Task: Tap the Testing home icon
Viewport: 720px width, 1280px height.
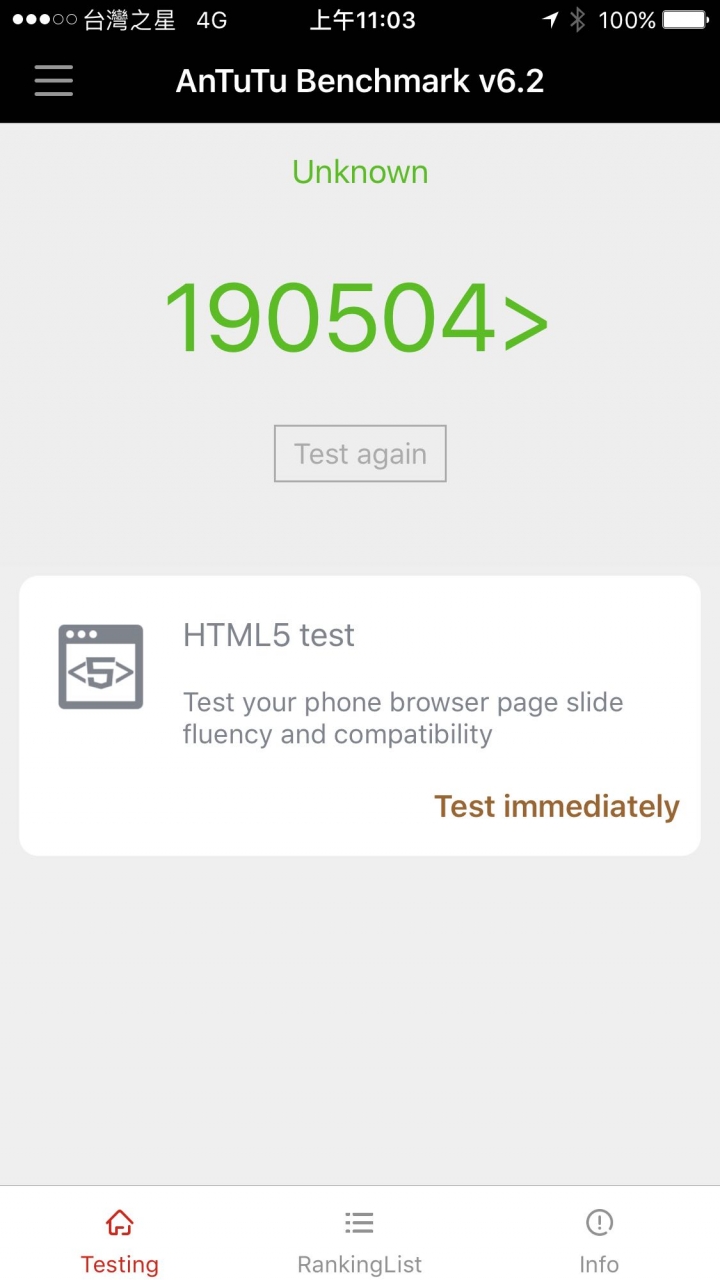Action: [119, 1222]
